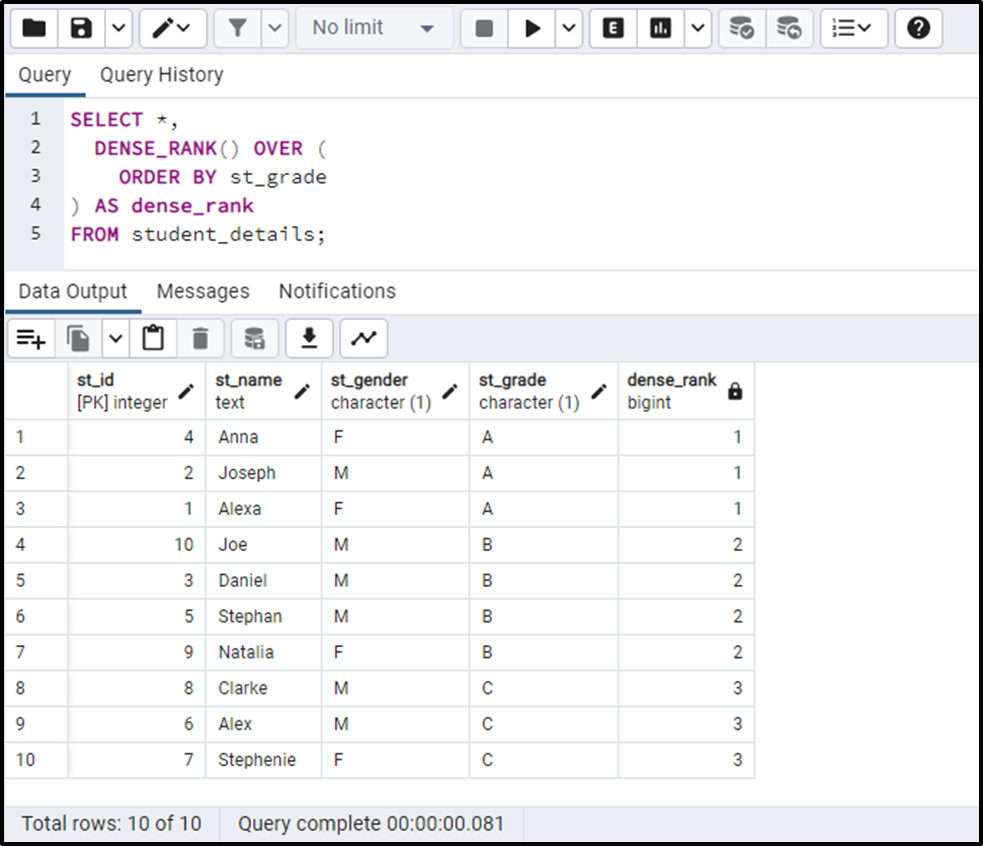Execute the query with the play button

tap(533, 28)
